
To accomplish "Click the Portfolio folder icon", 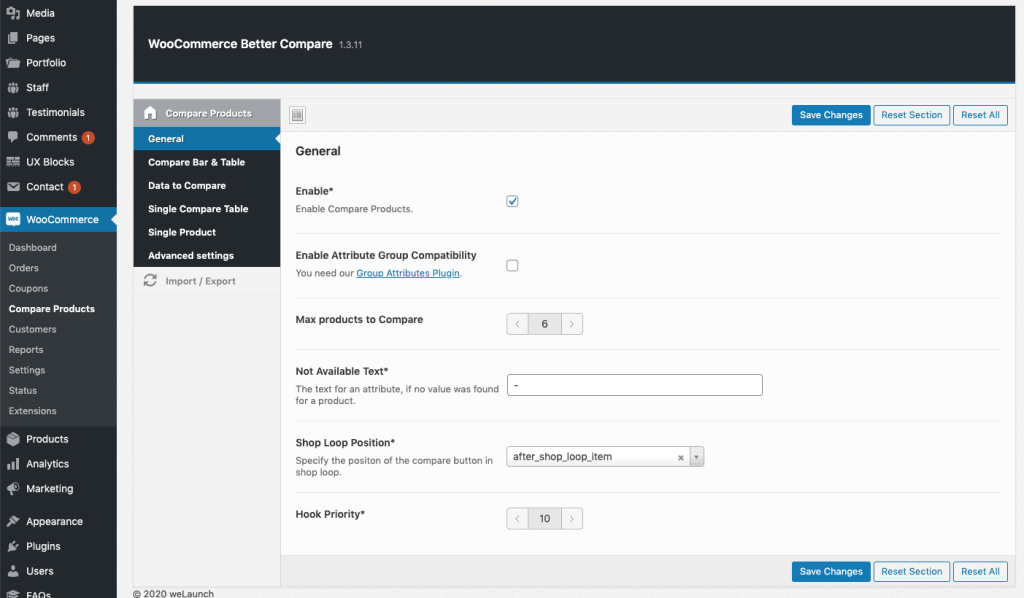I will (13, 63).
